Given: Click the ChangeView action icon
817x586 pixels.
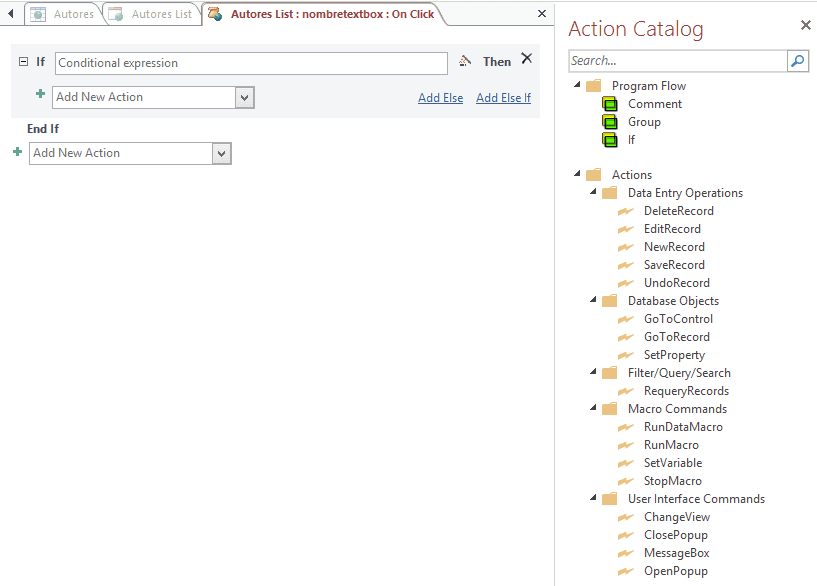Looking at the screenshot, I should pos(625,517).
